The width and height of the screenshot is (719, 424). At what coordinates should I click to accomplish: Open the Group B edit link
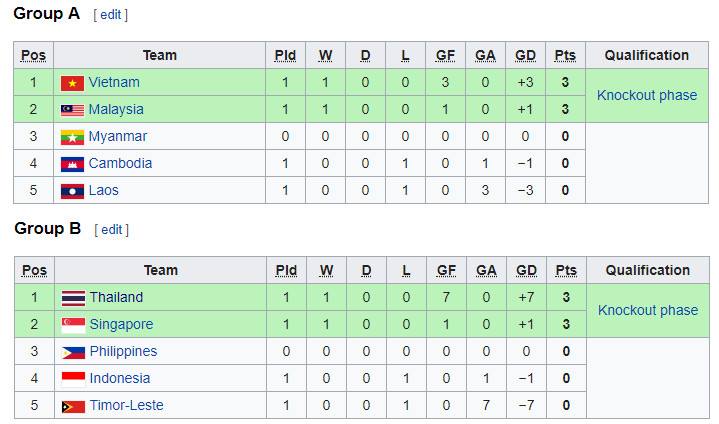pyautogui.click(x=111, y=230)
